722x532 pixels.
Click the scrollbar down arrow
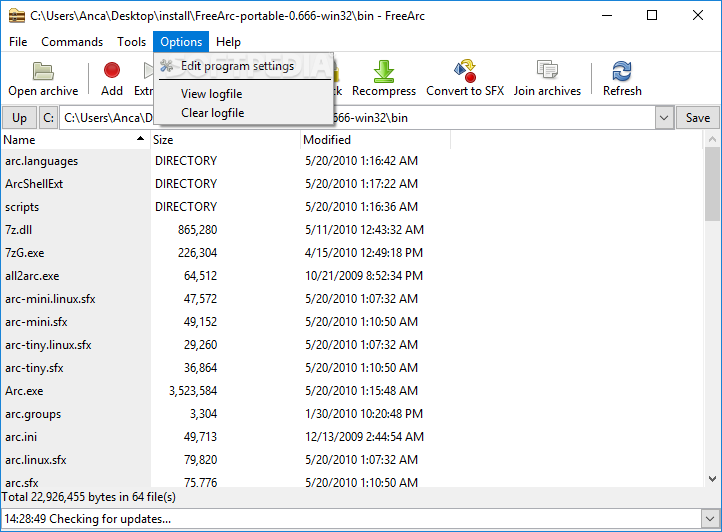click(712, 479)
